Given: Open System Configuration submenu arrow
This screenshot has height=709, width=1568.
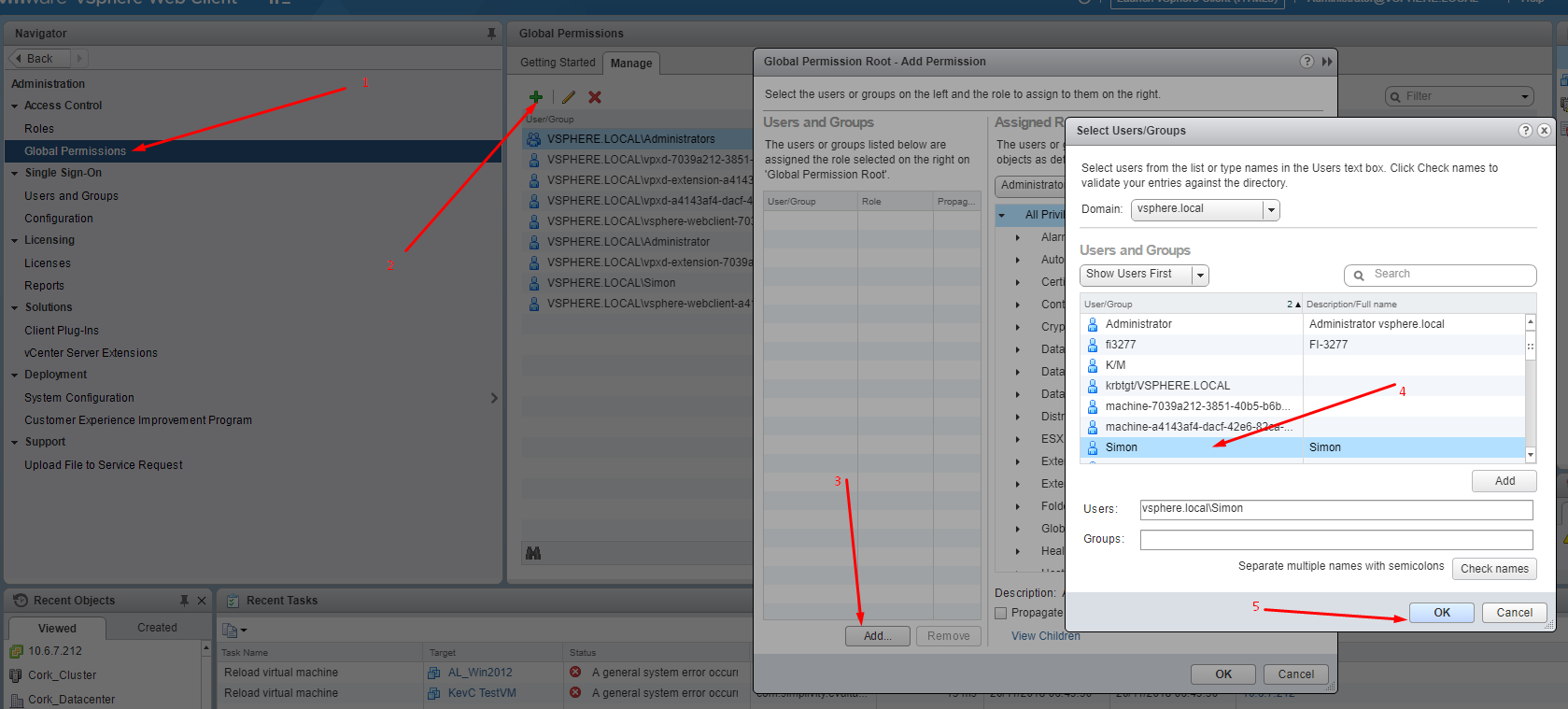Looking at the screenshot, I should 494,398.
